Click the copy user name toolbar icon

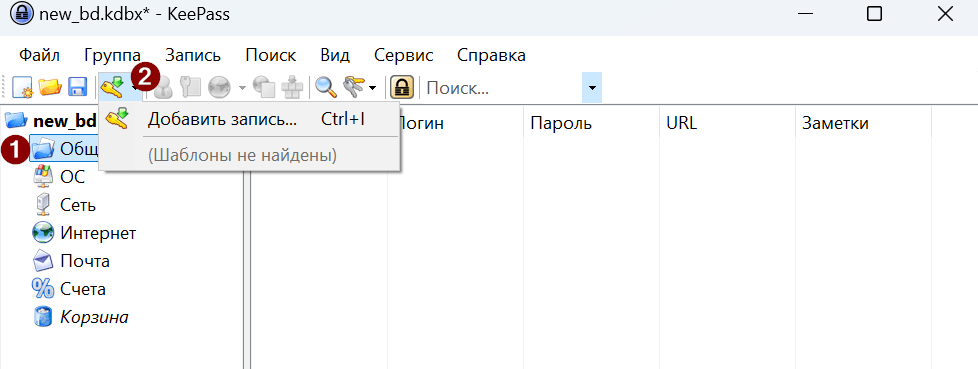163,88
